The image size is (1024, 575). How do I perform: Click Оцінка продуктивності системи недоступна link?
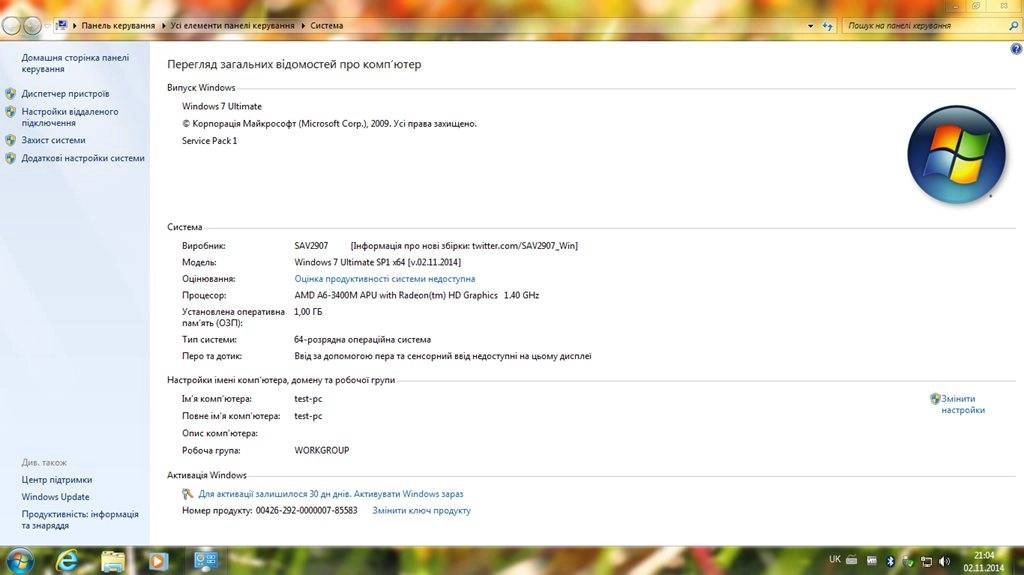[x=385, y=278]
